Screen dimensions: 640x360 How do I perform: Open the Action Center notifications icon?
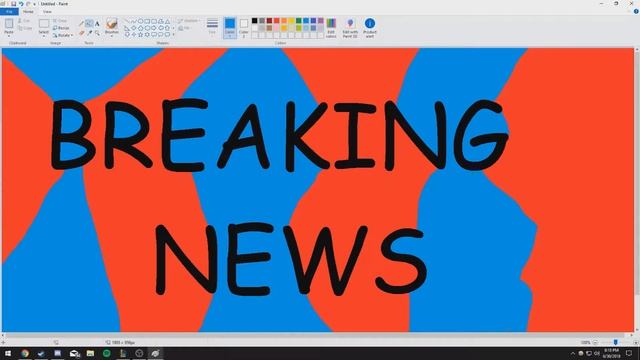coord(629,353)
